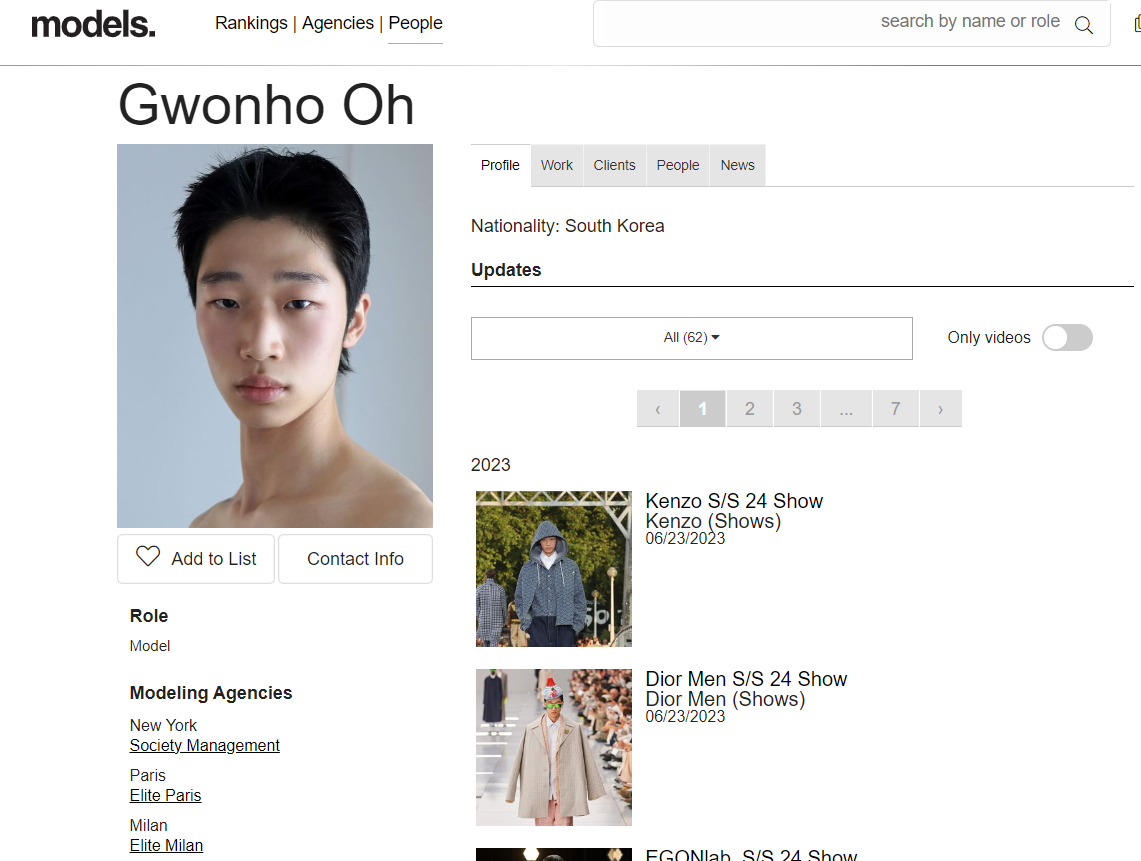1141x861 pixels.
Task: Toggle the Only videos switch
Action: click(1067, 338)
